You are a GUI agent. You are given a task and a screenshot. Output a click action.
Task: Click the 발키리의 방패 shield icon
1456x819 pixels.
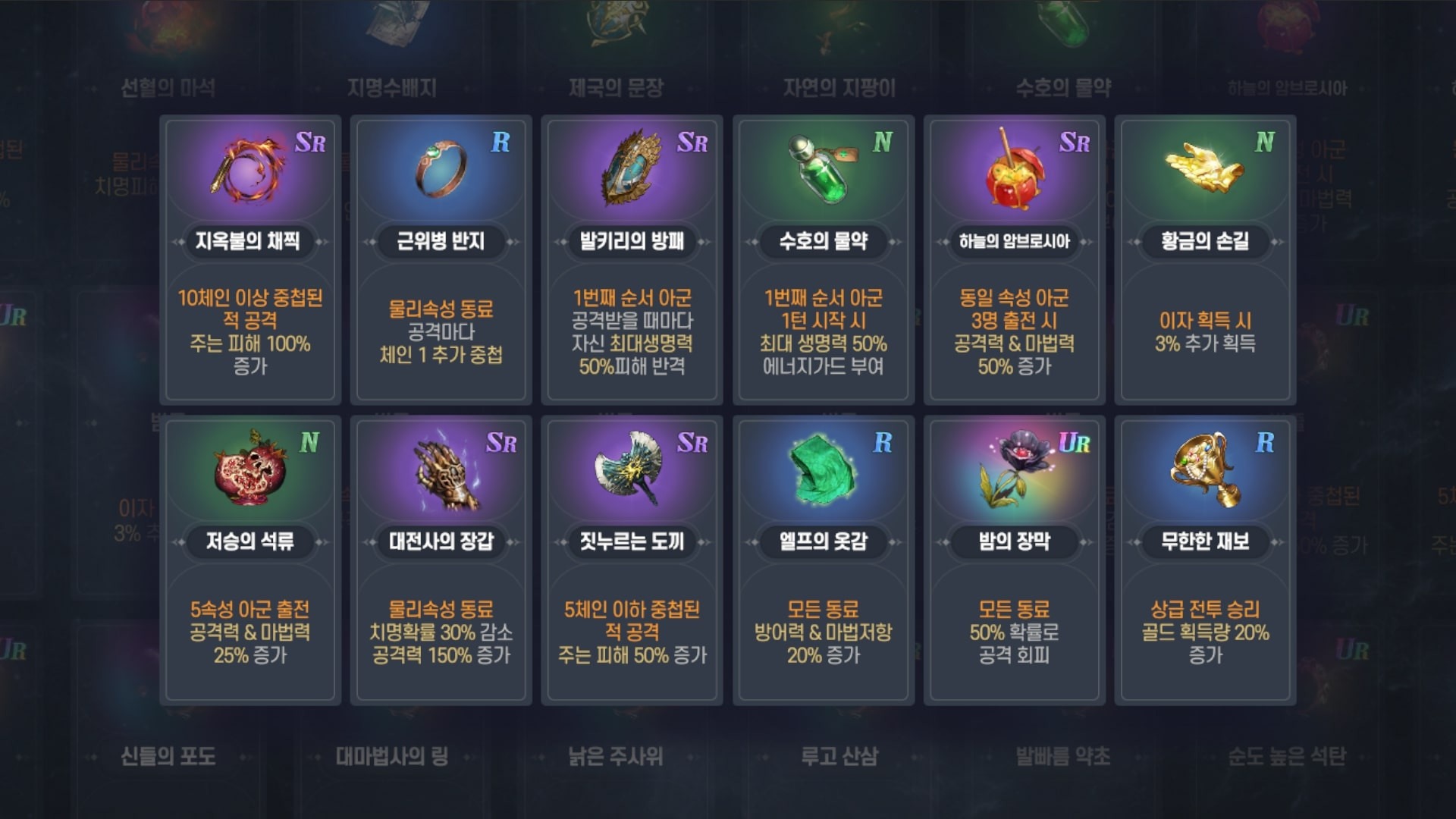[x=632, y=168]
